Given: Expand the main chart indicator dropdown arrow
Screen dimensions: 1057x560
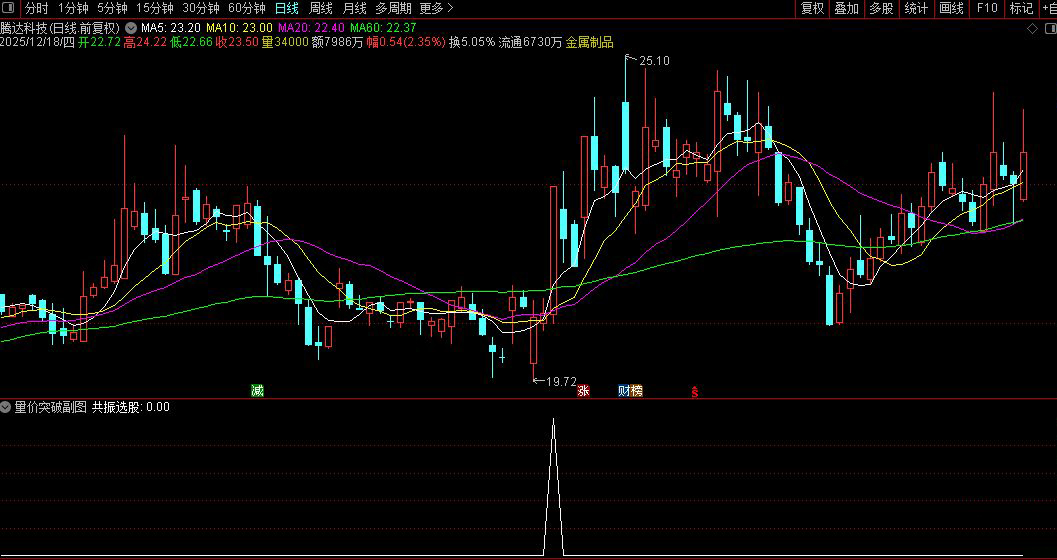Looking at the screenshot, I should tap(130, 28).
